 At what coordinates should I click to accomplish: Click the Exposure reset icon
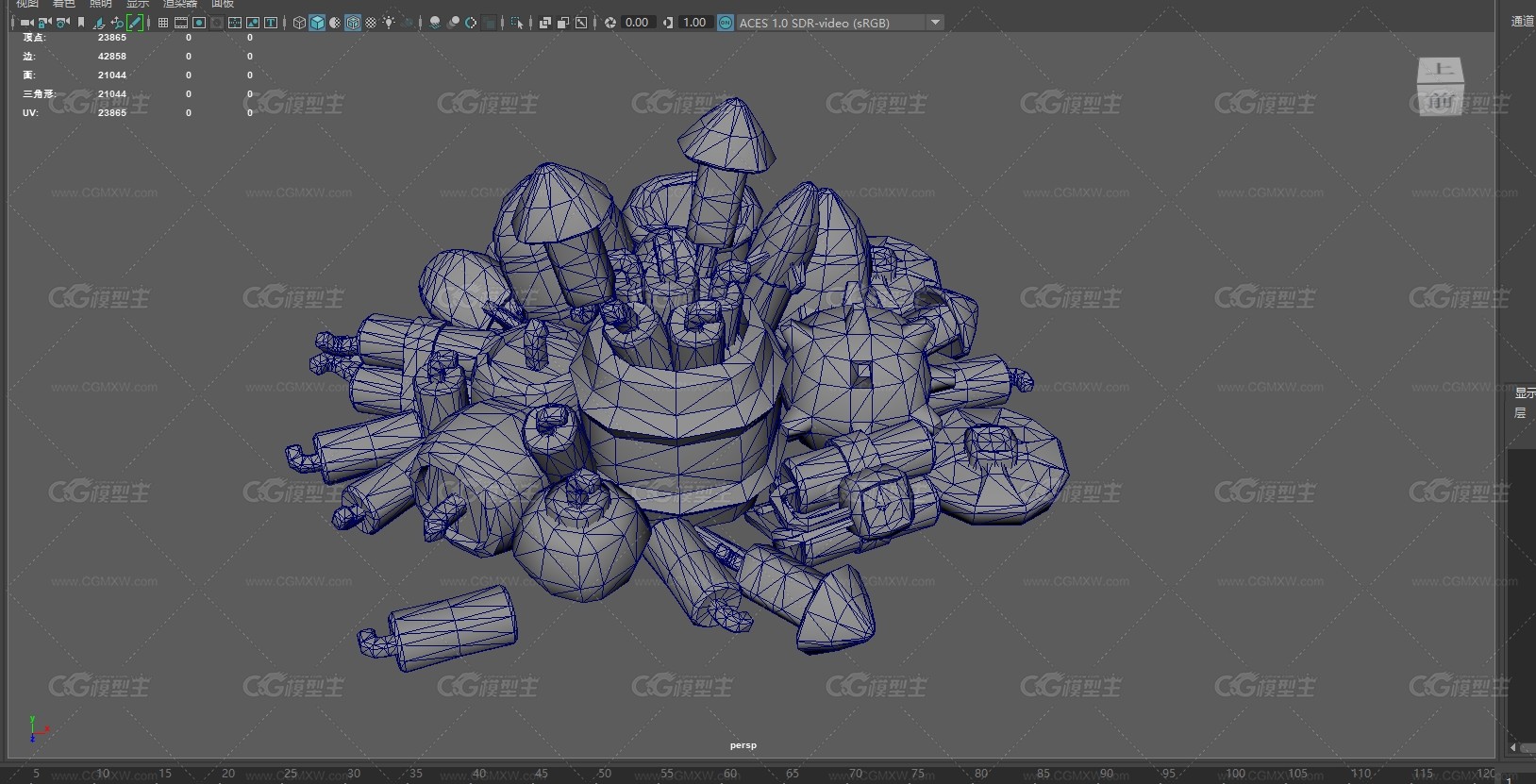(x=610, y=23)
